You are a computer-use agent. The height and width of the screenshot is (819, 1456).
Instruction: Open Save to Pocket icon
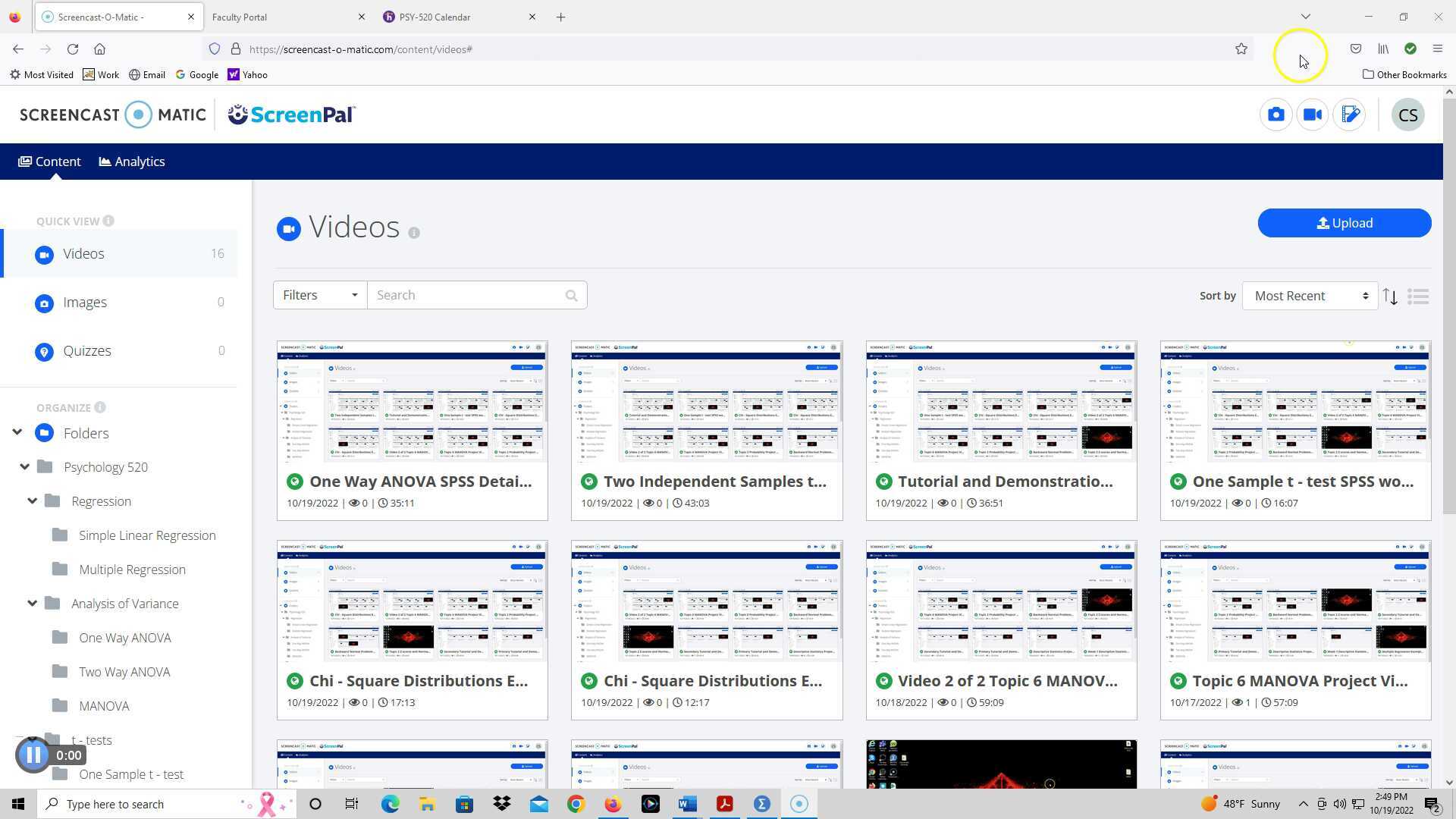coord(1355,49)
